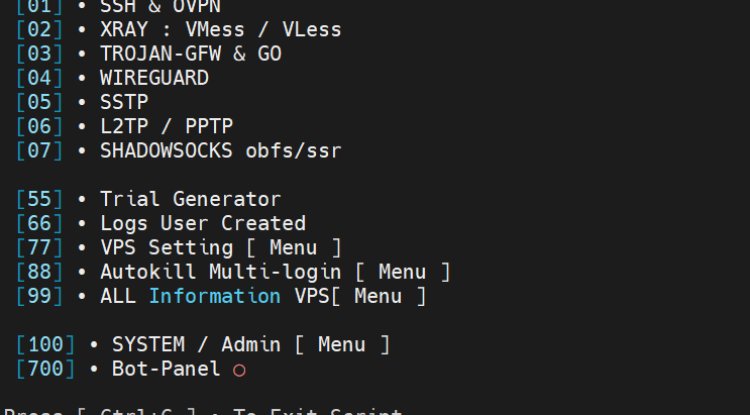The image size is (750, 415).
Task: Click the highlighted word Information
Action: click(x=214, y=296)
